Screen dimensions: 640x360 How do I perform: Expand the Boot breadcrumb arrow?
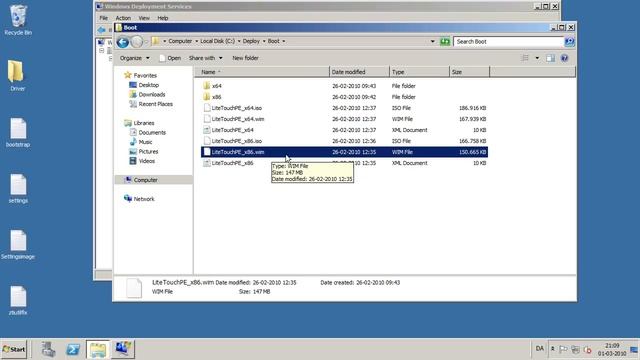[x=284, y=42]
